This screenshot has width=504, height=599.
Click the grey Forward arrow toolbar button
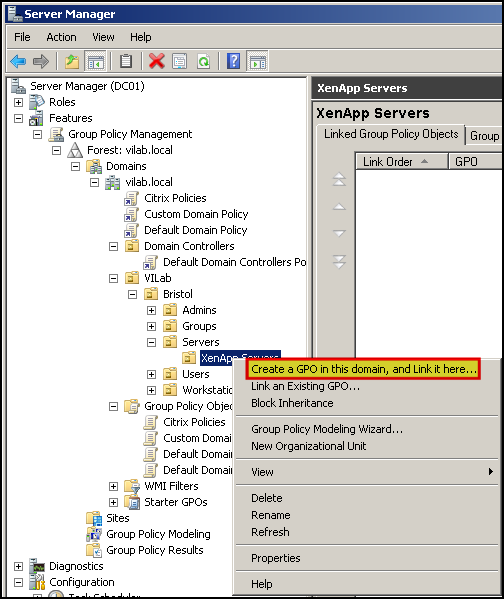pyautogui.click(x=41, y=61)
